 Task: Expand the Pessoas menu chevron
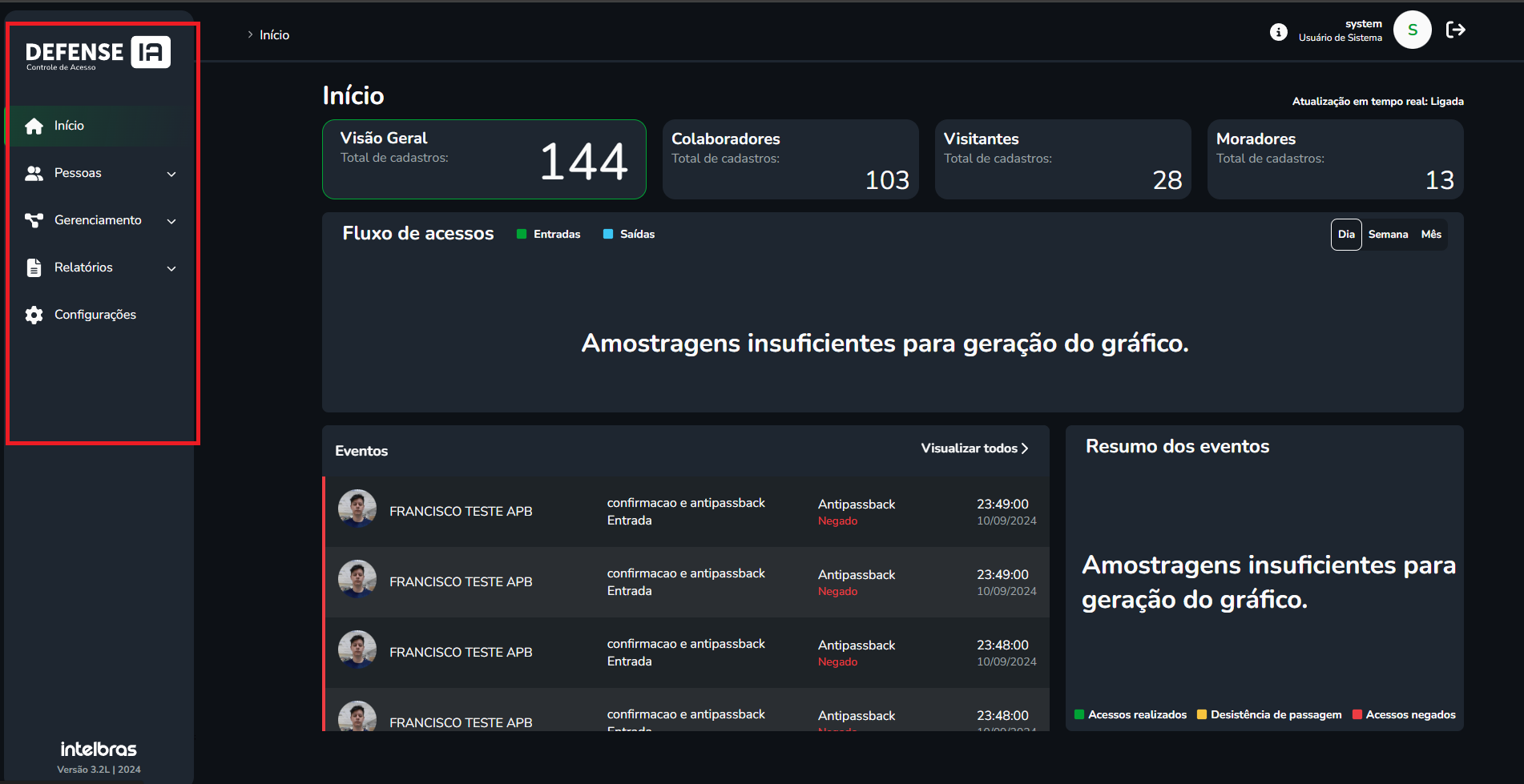tap(171, 174)
